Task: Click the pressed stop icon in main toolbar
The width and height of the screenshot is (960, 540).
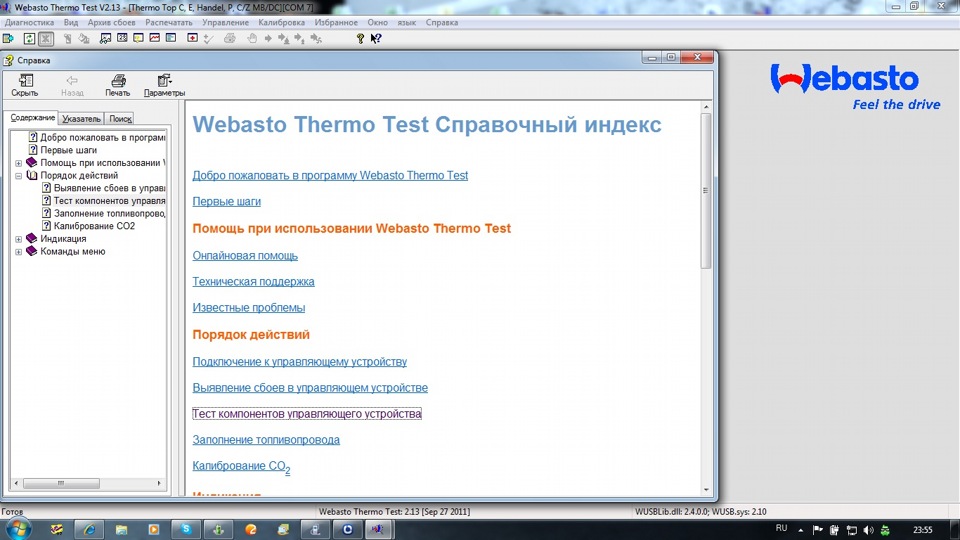Action: pos(46,39)
